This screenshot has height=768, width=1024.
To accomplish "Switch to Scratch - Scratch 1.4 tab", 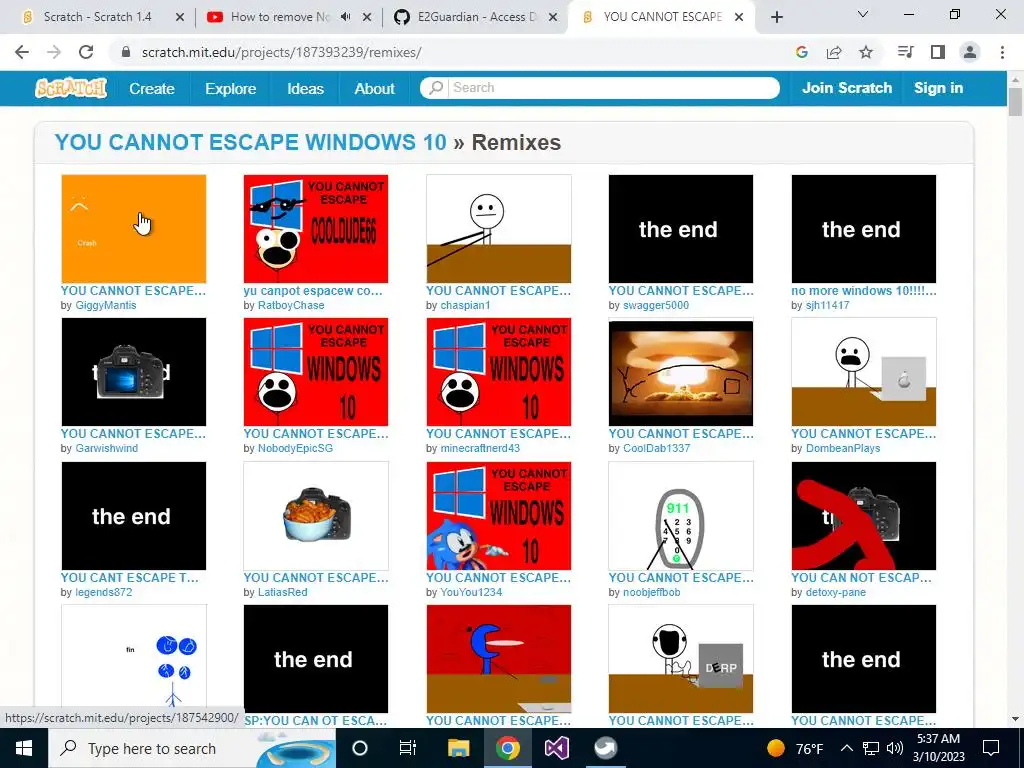I will 97,17.
